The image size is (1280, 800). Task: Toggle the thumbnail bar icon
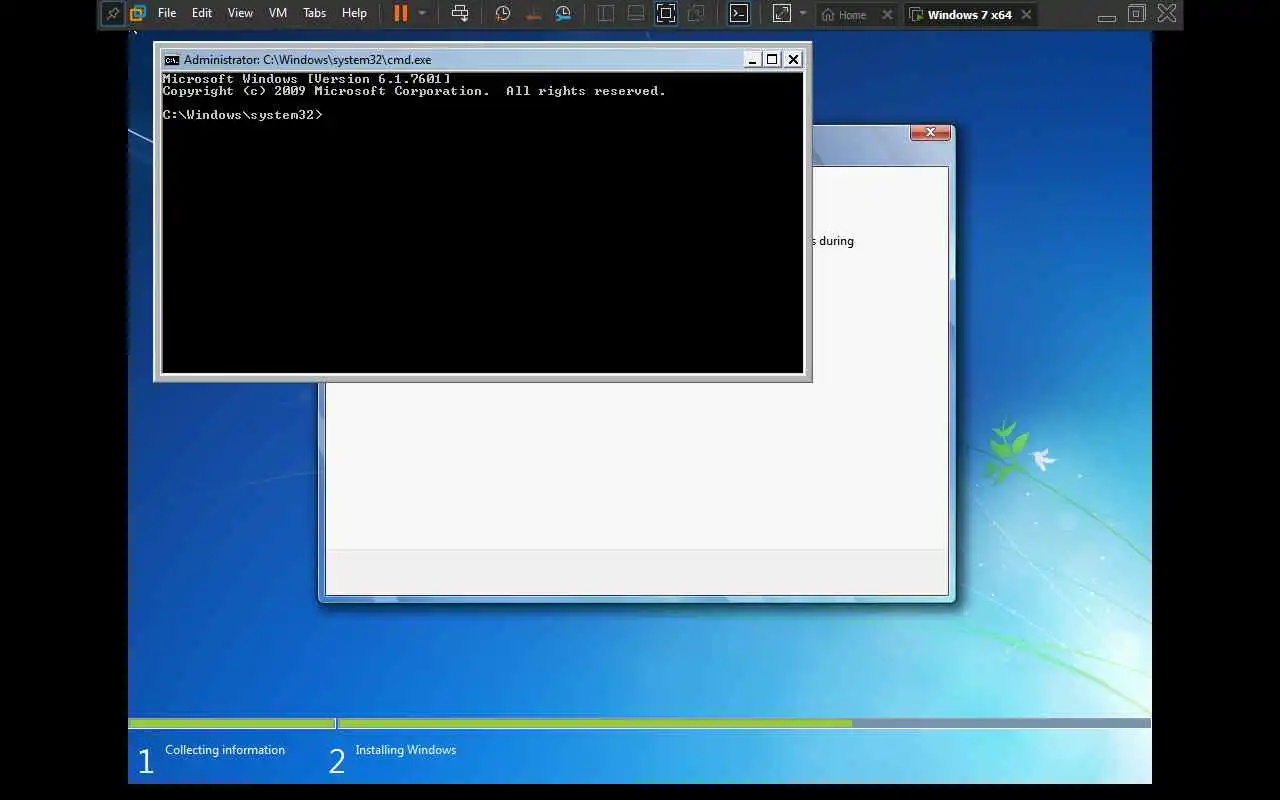point(636,14)
